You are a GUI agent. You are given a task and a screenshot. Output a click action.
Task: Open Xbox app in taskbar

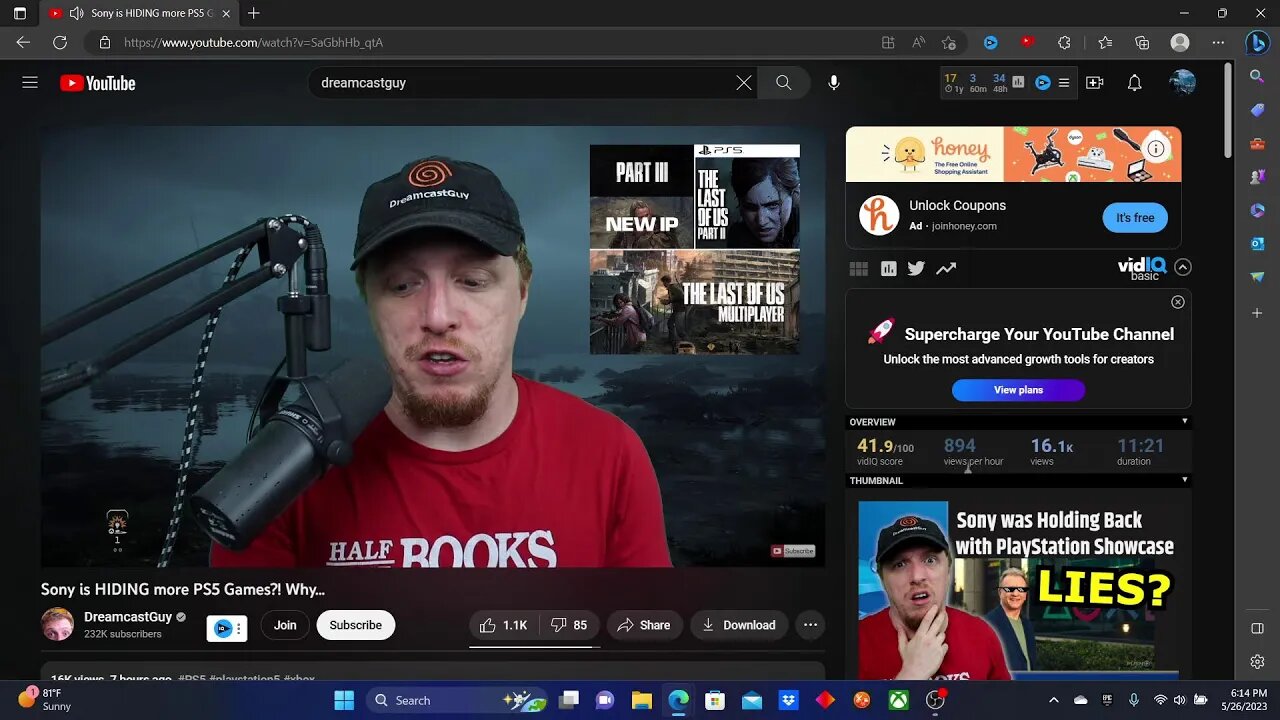point(899,700)
